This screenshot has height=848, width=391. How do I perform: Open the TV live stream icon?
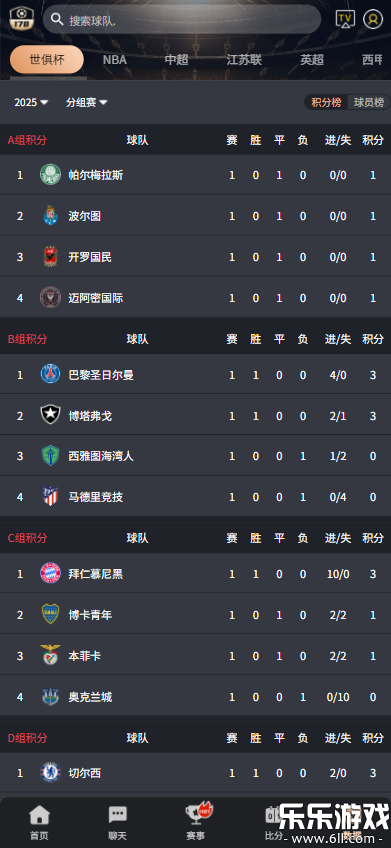point(345,19)
